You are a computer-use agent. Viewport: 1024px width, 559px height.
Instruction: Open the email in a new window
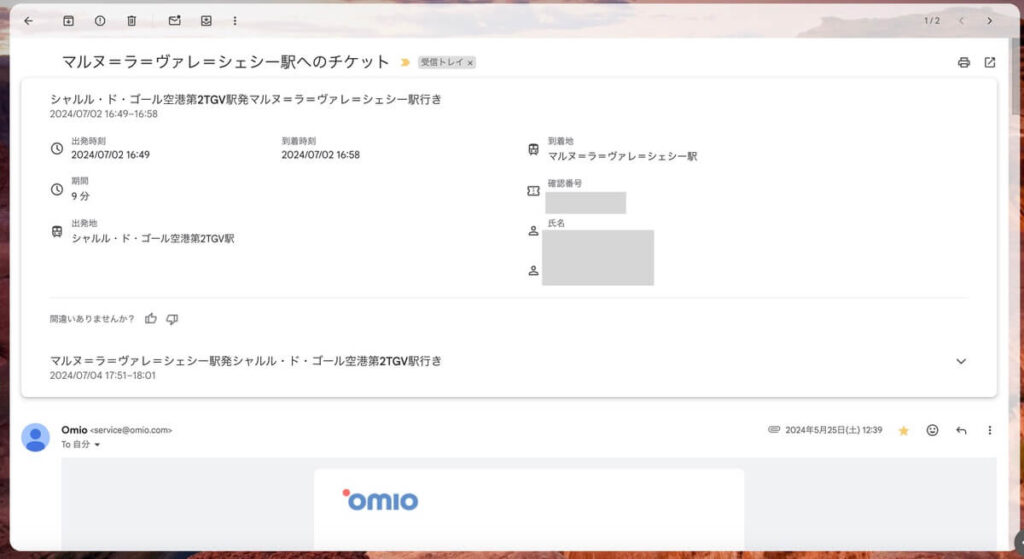(990, 62)
